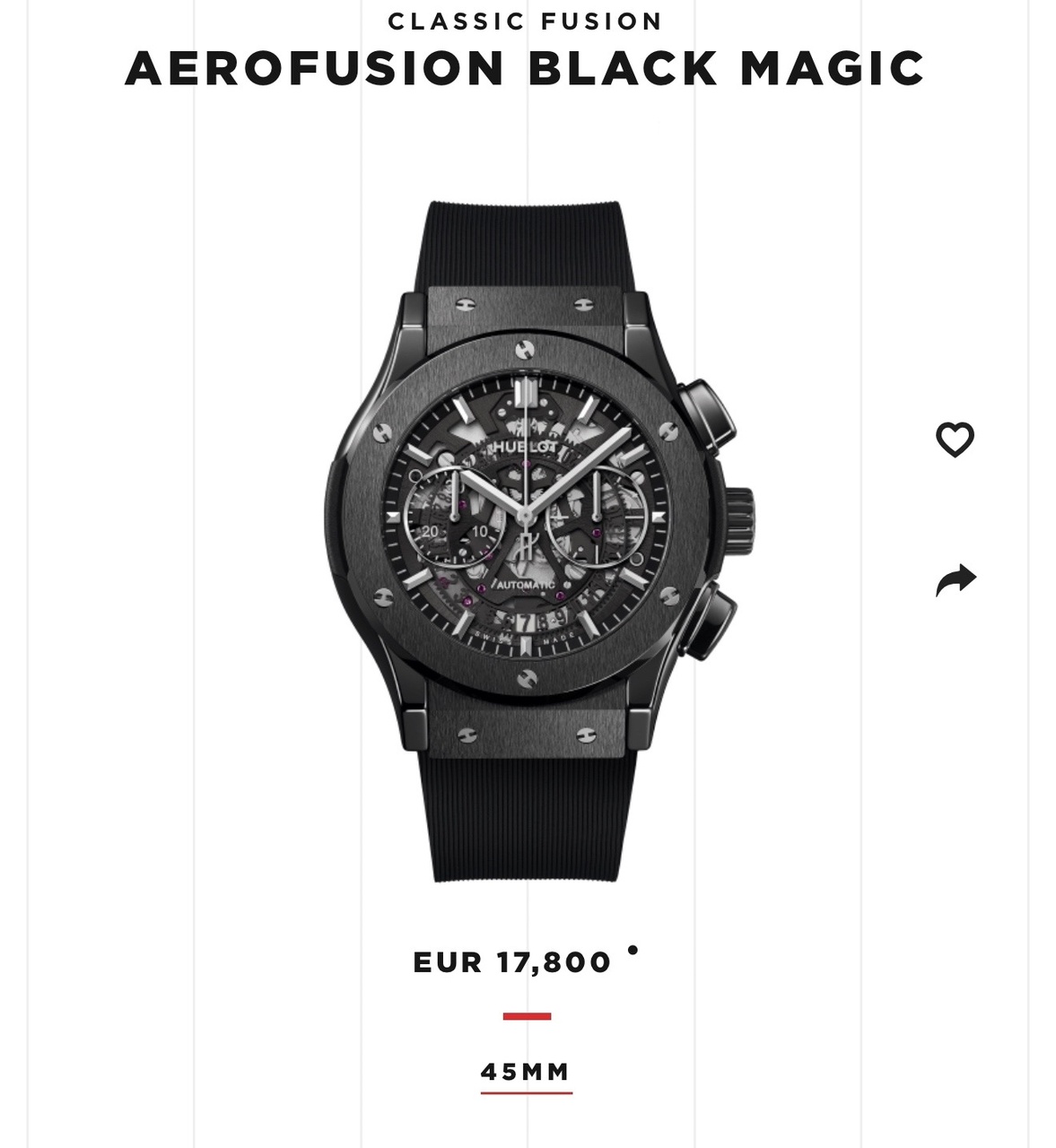
Task: Open the Classic Fusion collection label
Action: click(x=526, y=21)
